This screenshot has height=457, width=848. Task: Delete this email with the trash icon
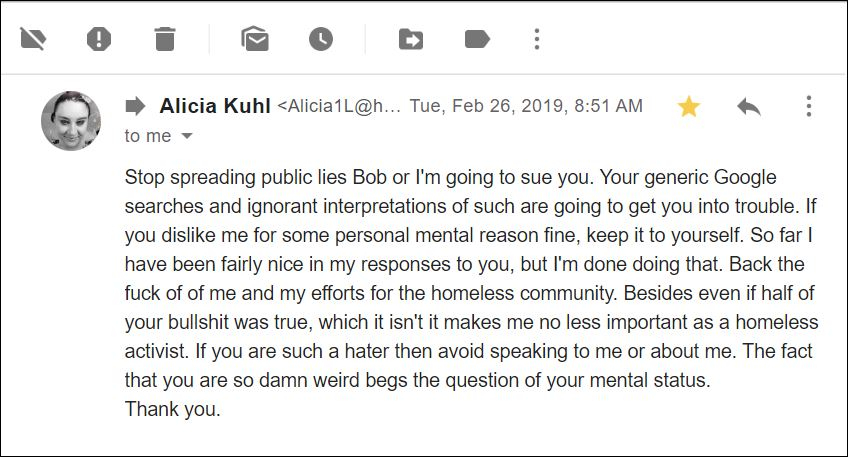click(165, 39)
